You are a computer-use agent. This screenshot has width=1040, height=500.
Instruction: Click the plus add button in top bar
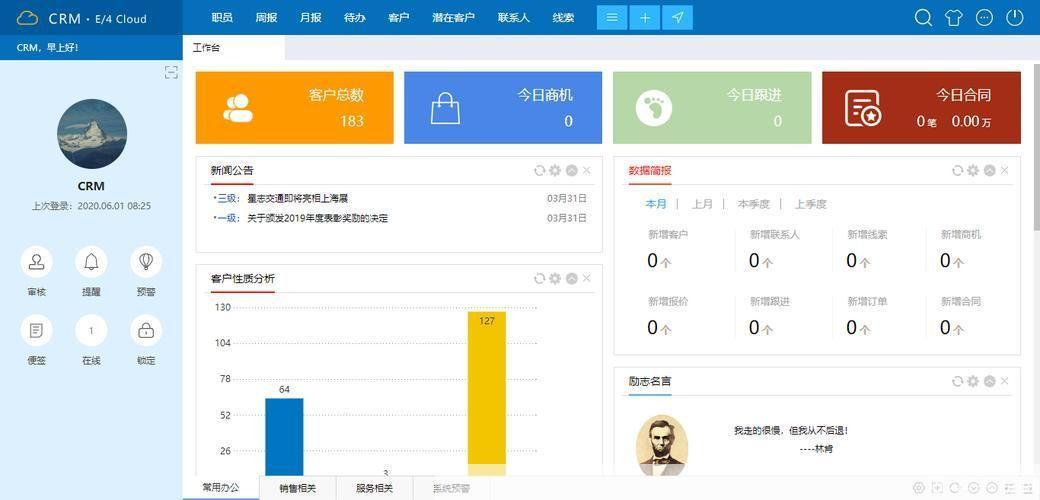click(x=645, y=18)
